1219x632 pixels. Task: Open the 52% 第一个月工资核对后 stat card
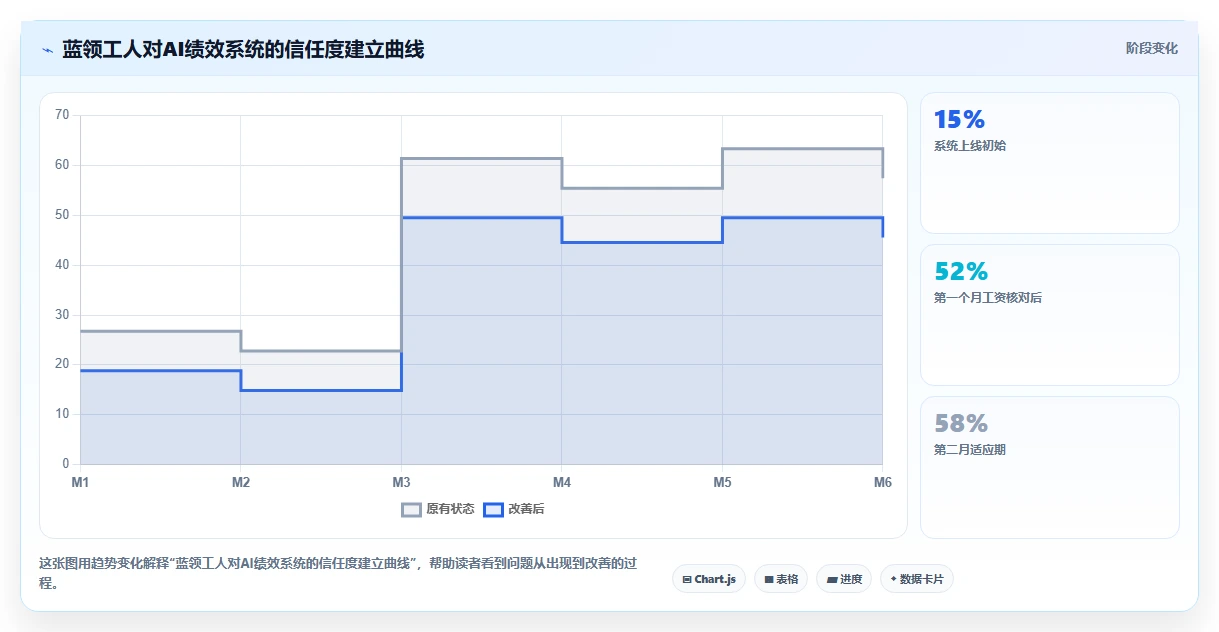pos(1050,315)
